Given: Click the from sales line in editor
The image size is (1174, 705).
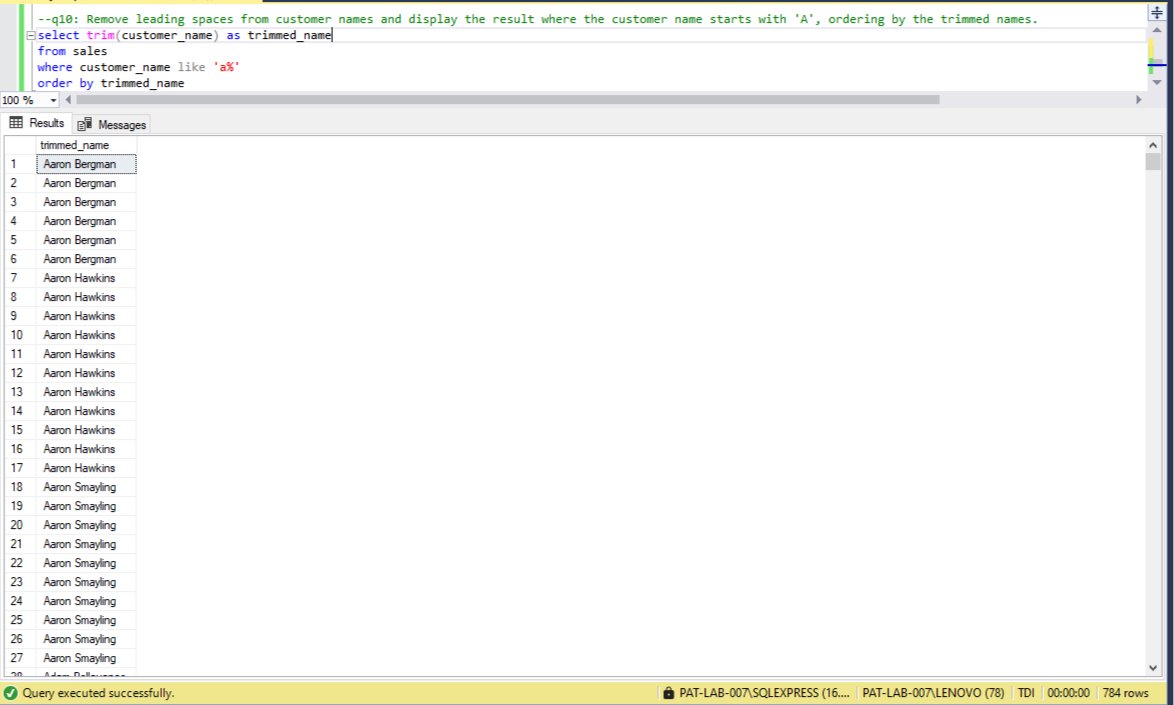Looking at the screenshot, I should click(73, 51).
